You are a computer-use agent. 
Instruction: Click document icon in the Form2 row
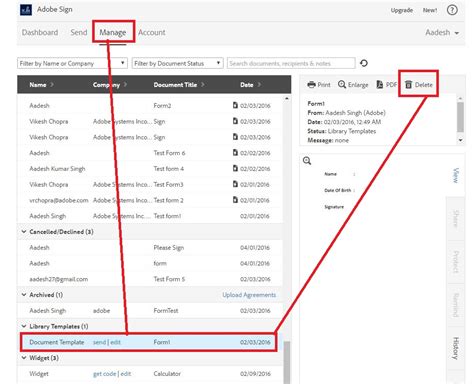[235, 105]
